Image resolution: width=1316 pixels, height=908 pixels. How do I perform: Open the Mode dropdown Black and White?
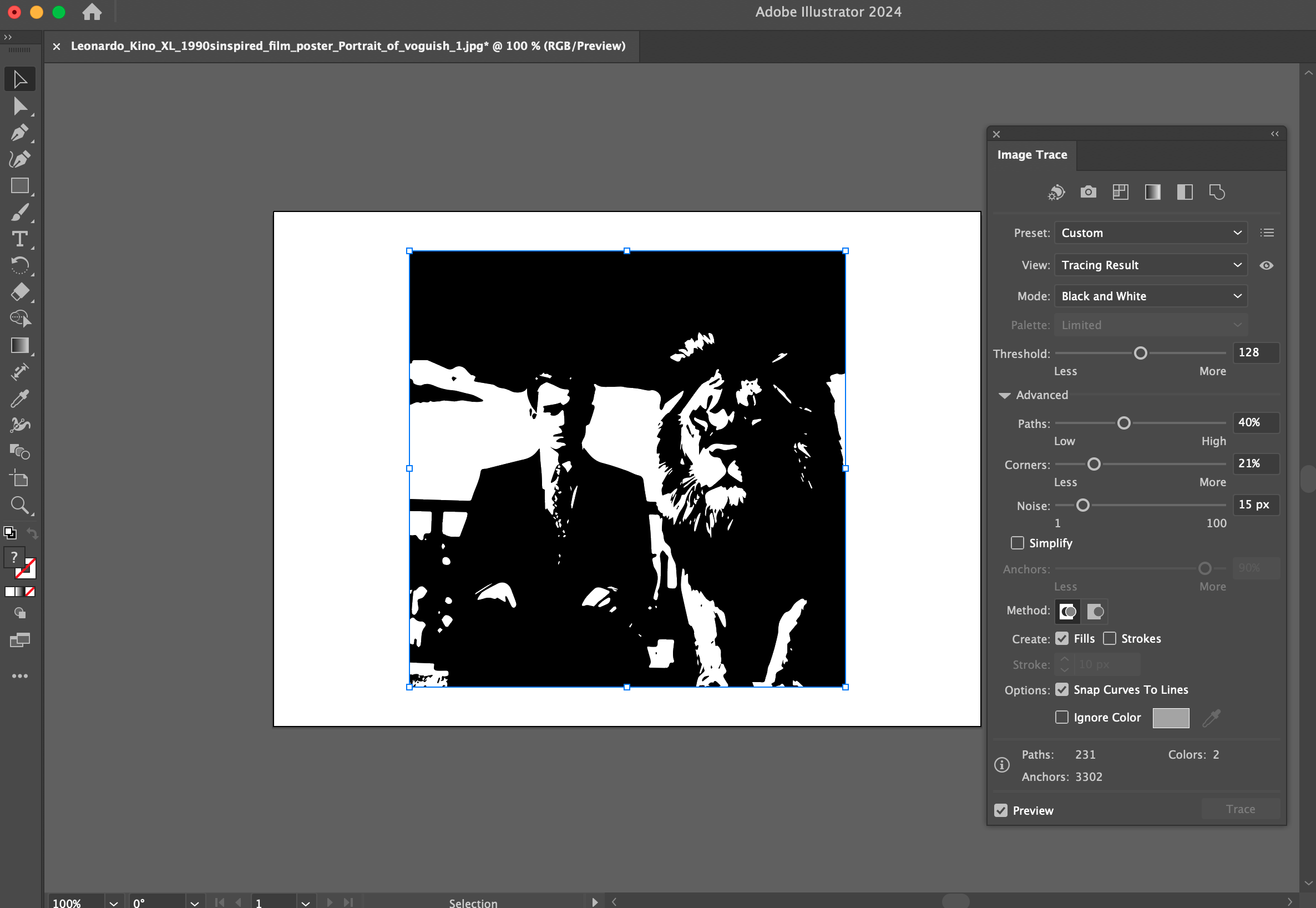pos(1151,296)
